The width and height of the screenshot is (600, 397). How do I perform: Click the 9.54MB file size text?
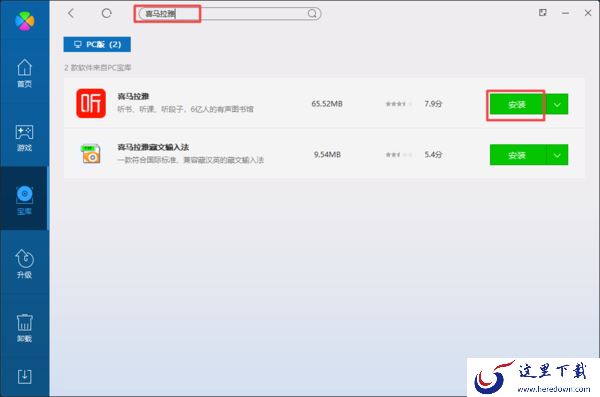(327, 155)
